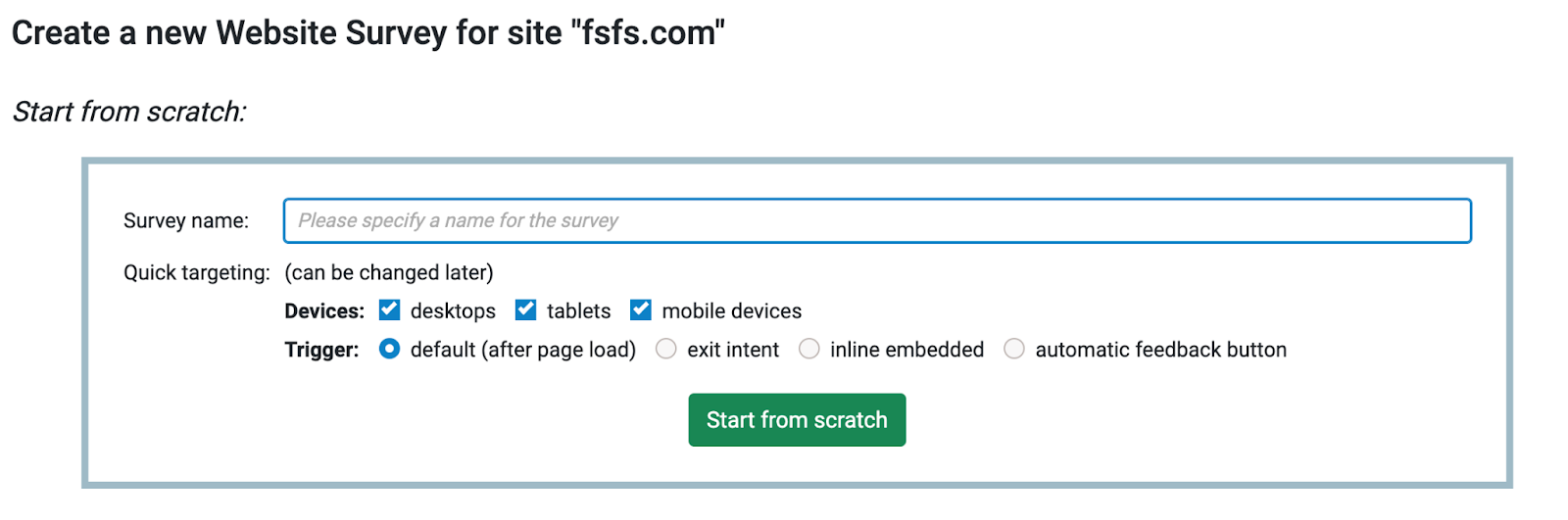Screen dimensions: 1568x520
Task: Click the "automatic feedback button" label text
Action: point(1160,351)
